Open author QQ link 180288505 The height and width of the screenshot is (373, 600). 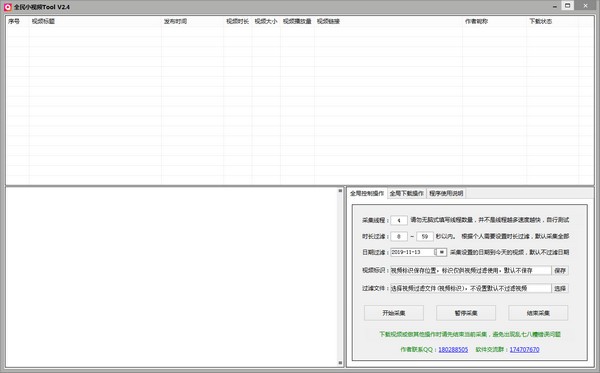[x=453, y=350]
